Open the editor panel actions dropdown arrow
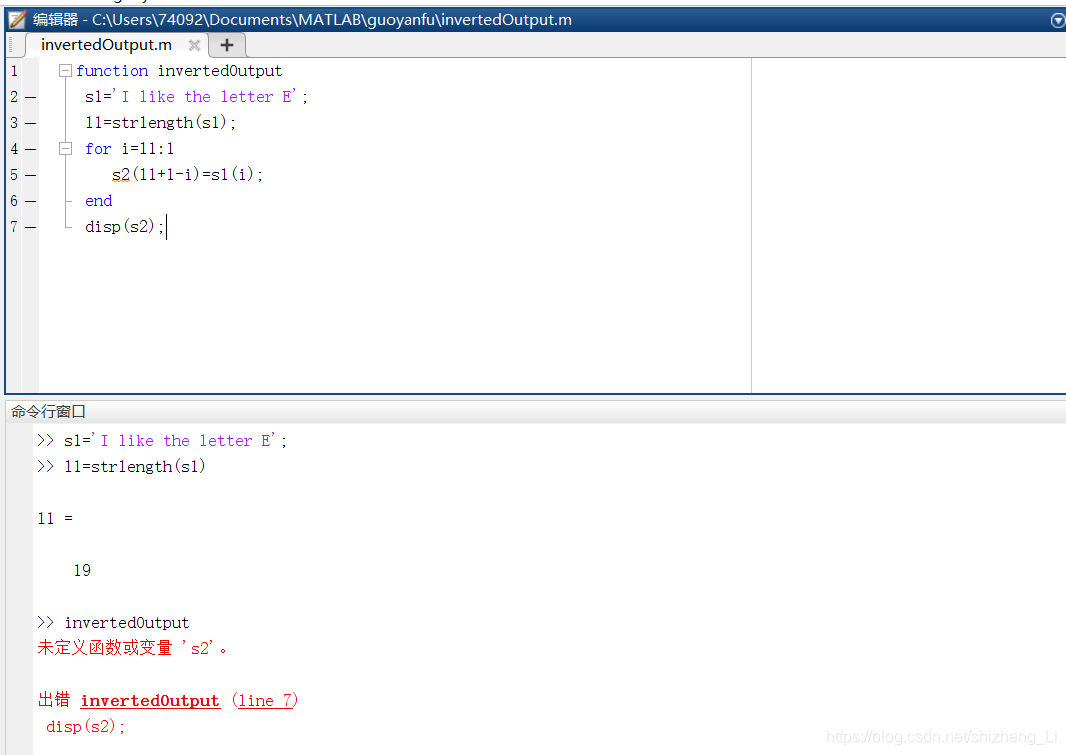1066x755 pixels. [1057, 20]
